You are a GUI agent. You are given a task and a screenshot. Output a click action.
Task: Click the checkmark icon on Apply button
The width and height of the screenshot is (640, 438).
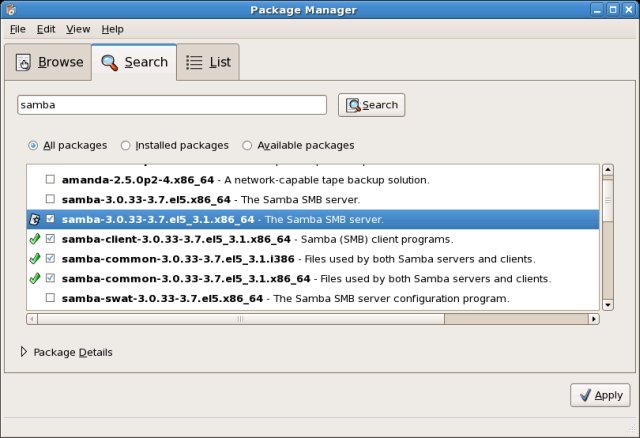click(x=585, y=395)
